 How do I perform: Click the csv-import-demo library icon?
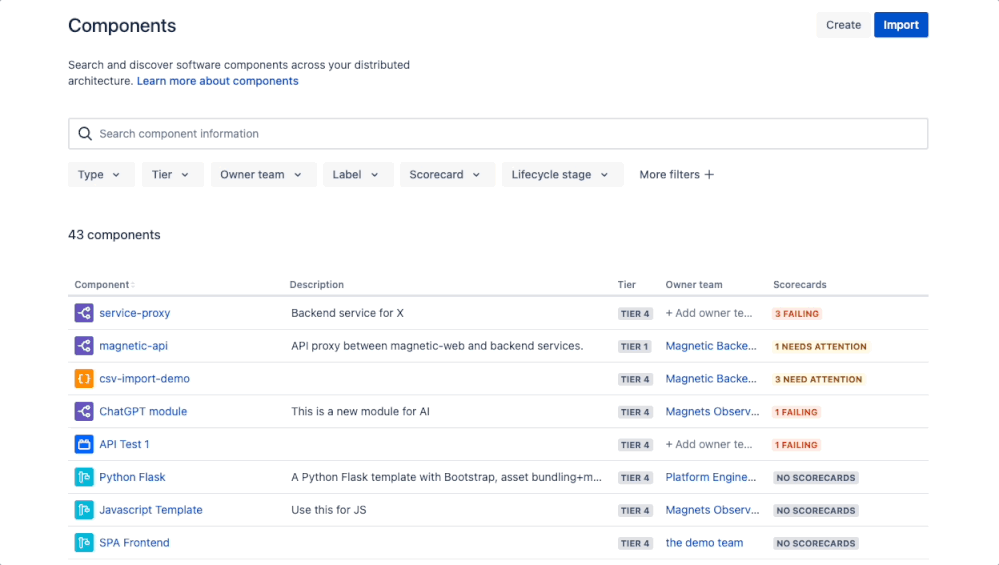[x=84, y=379]
